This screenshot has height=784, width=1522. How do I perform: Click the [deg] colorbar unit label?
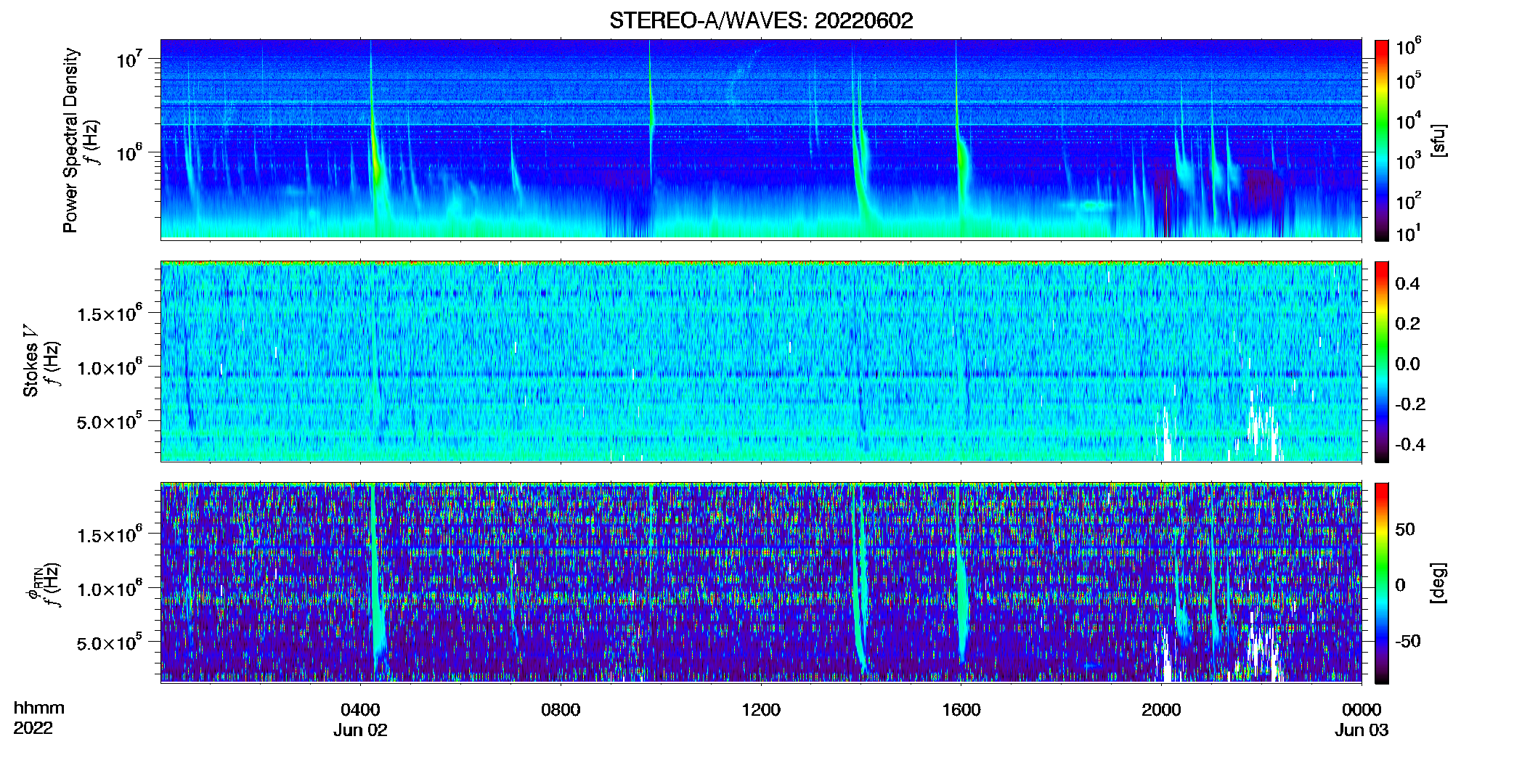point(1438,582)
